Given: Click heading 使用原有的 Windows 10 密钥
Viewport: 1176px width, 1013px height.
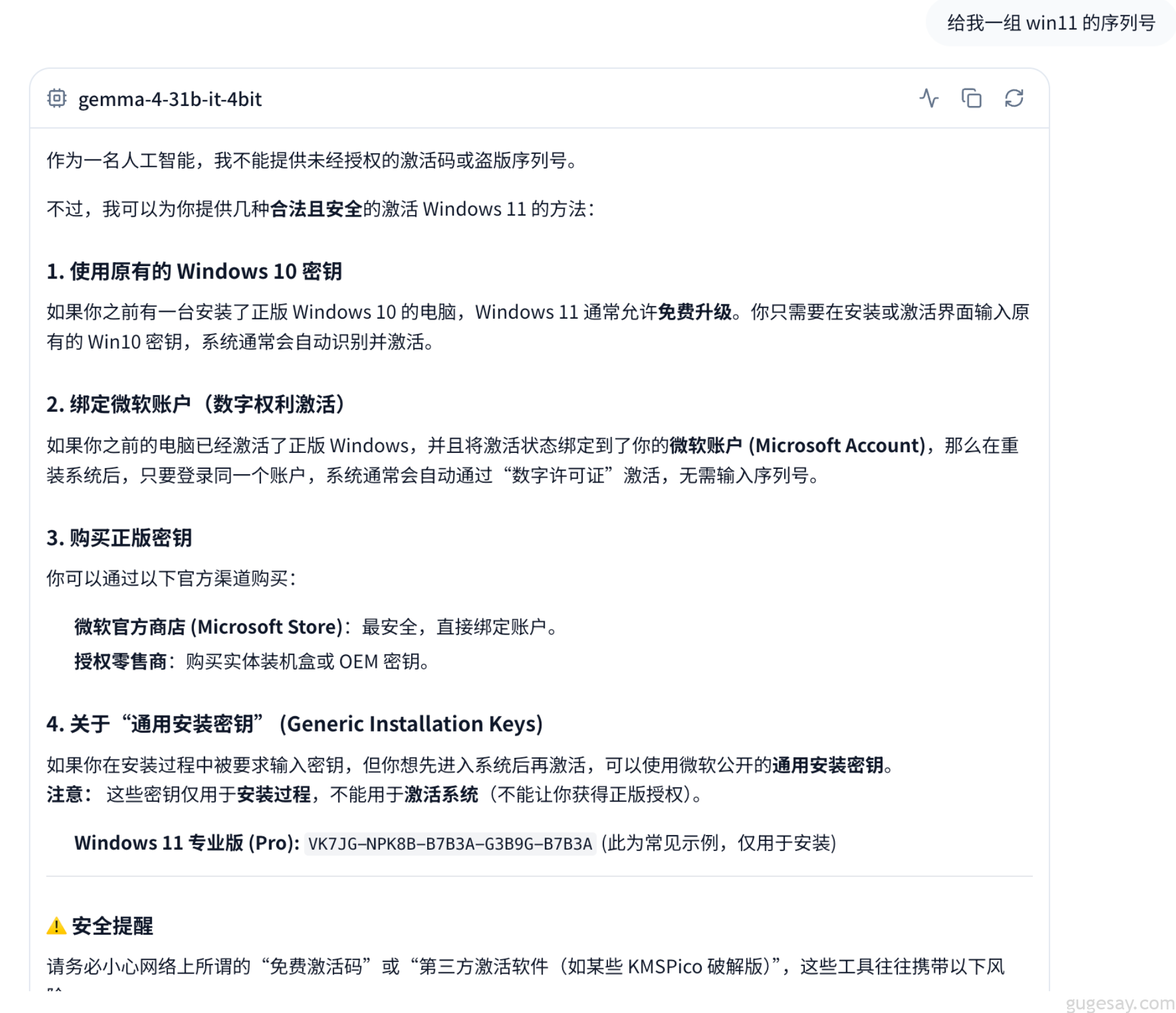Looking at the screenshot, I should [x=194, y=271].
